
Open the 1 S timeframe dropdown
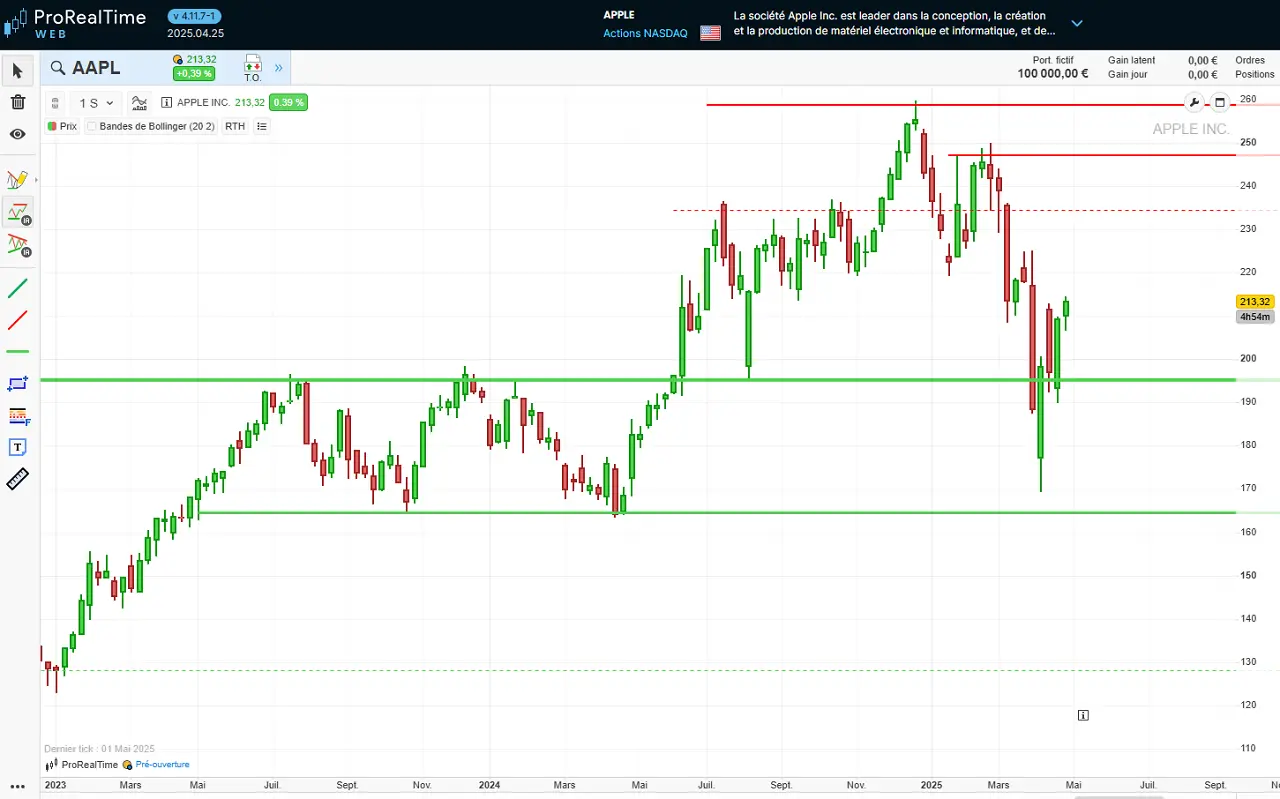(96, 103)
